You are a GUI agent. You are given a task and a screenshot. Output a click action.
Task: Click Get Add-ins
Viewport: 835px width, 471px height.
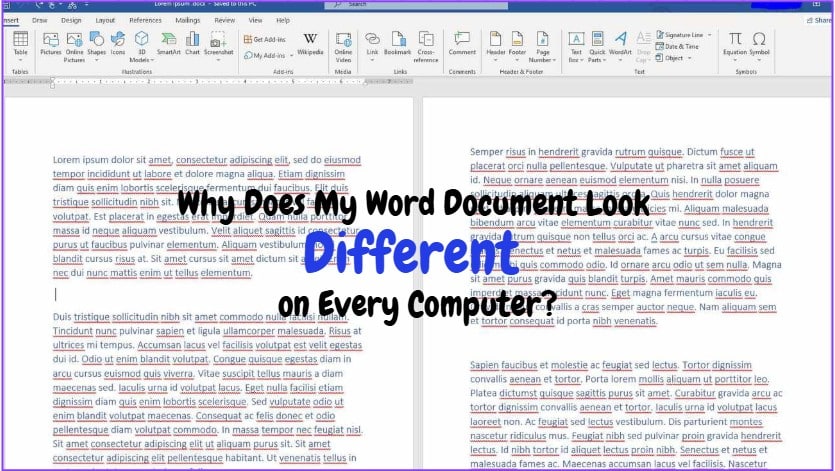point(265,39)
